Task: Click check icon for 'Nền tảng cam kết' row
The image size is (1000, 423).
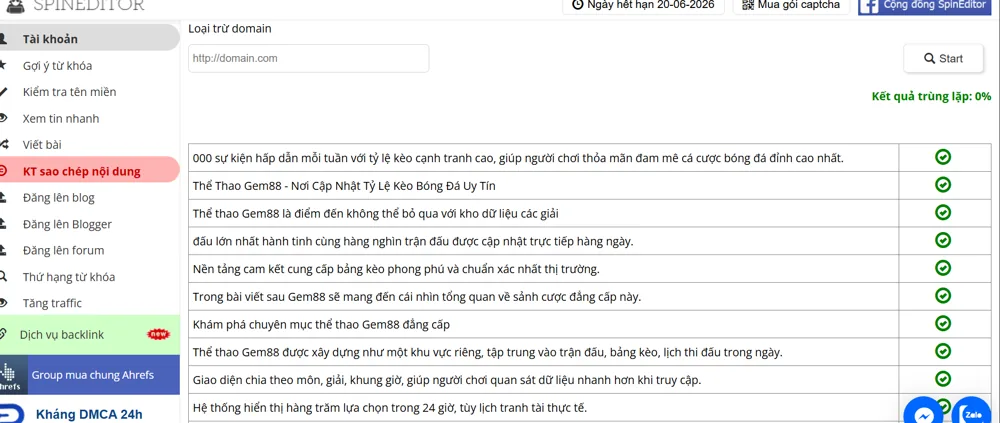Action: [x=943, y=268]
